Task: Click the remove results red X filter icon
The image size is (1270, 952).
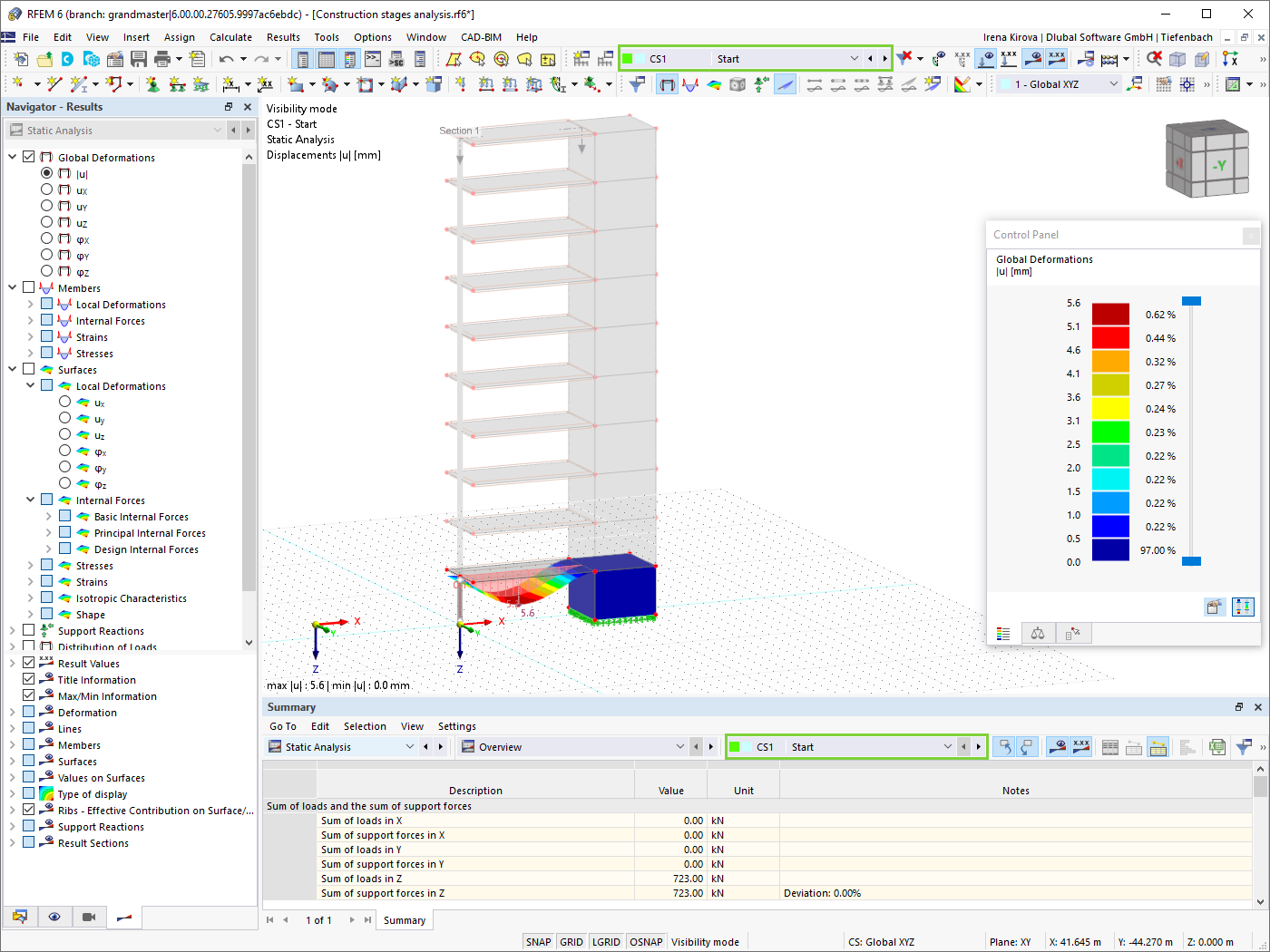Action: [x=904, y=59]
